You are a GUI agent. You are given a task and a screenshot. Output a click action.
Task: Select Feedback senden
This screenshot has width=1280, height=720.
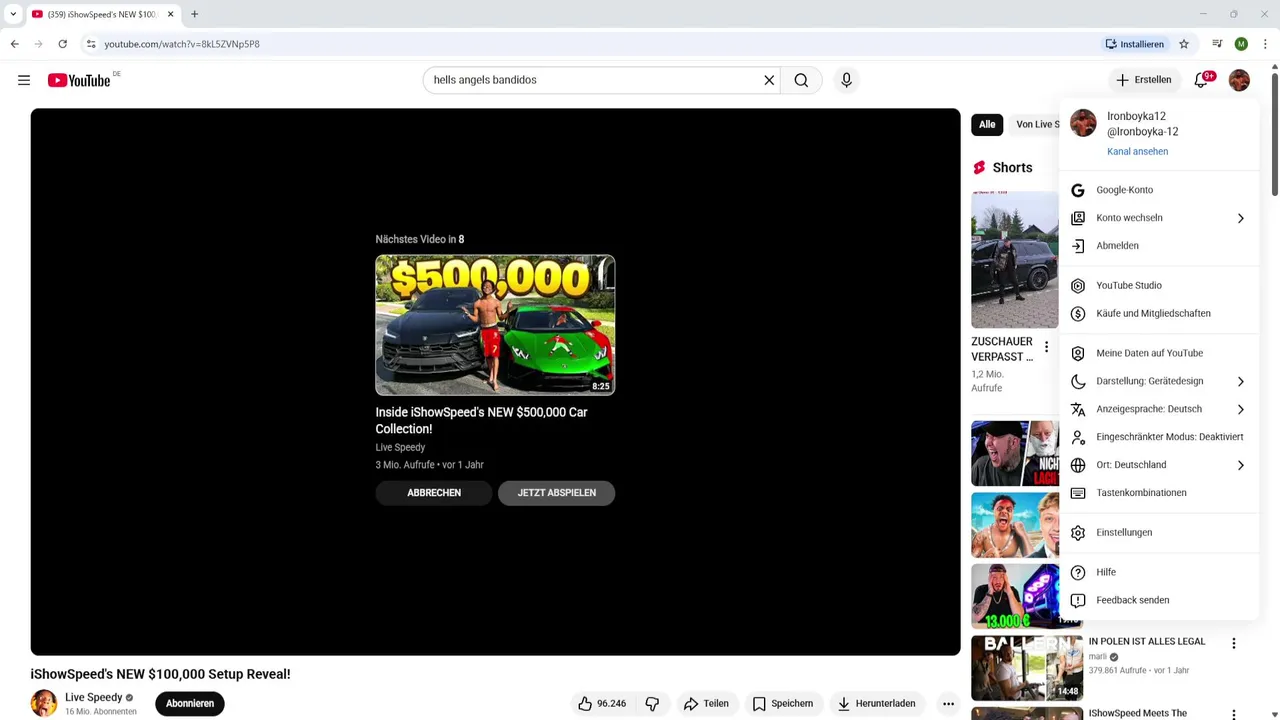point(1159,600)
